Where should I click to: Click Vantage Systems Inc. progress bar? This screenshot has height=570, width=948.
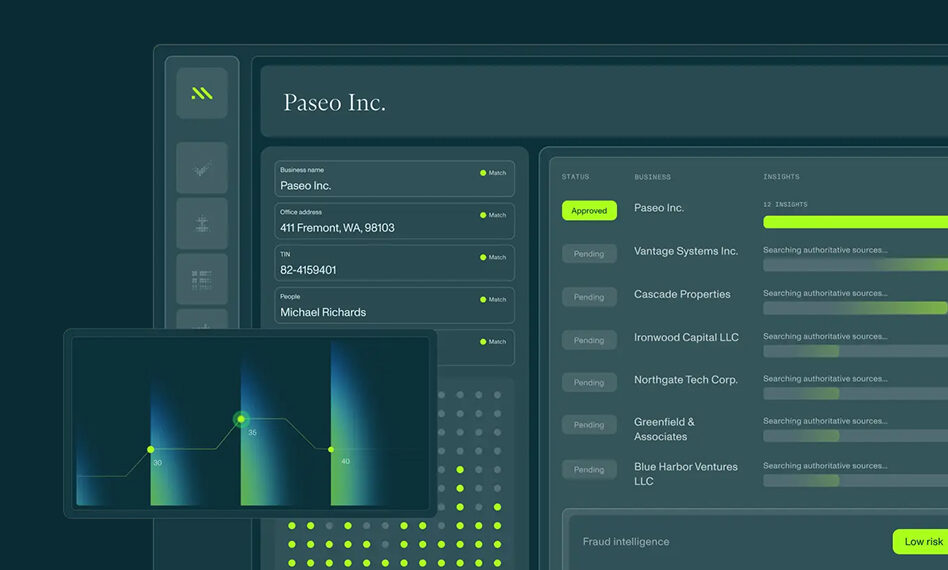tap(855, 265)
